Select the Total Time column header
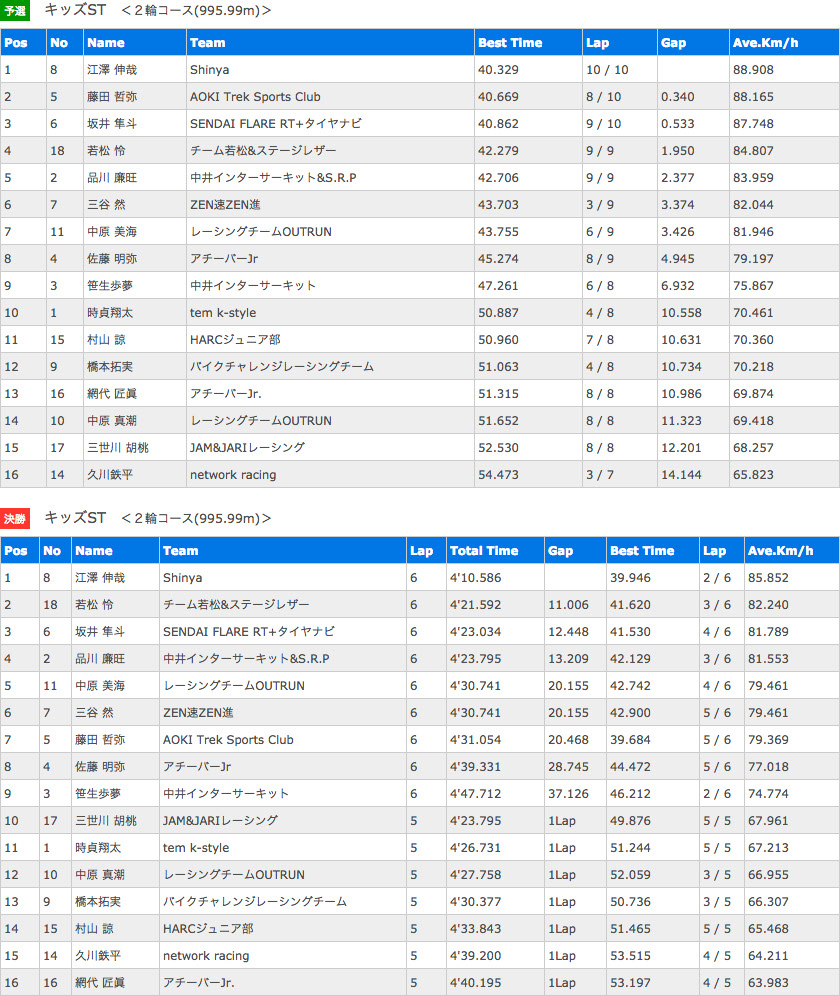Viewport: 840px width, 996px height. tap(484, 551)
